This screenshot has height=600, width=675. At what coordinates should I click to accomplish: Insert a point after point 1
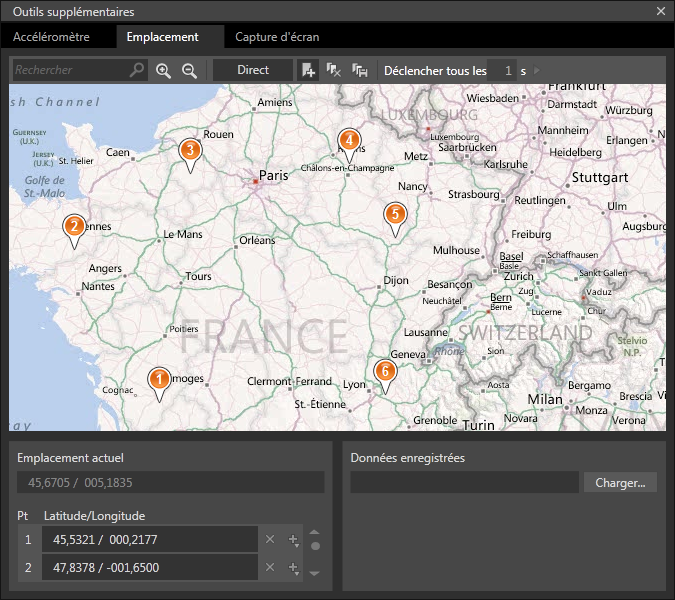click(x=294, y=540)
